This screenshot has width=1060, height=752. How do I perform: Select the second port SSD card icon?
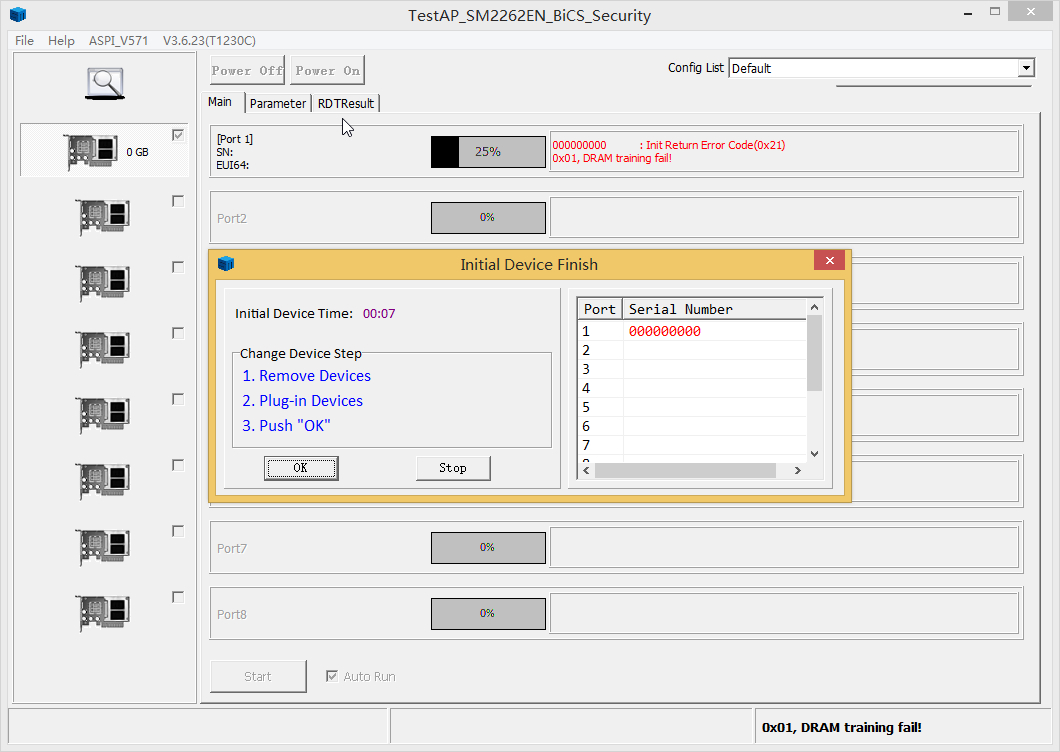click(x=104, y=217)
